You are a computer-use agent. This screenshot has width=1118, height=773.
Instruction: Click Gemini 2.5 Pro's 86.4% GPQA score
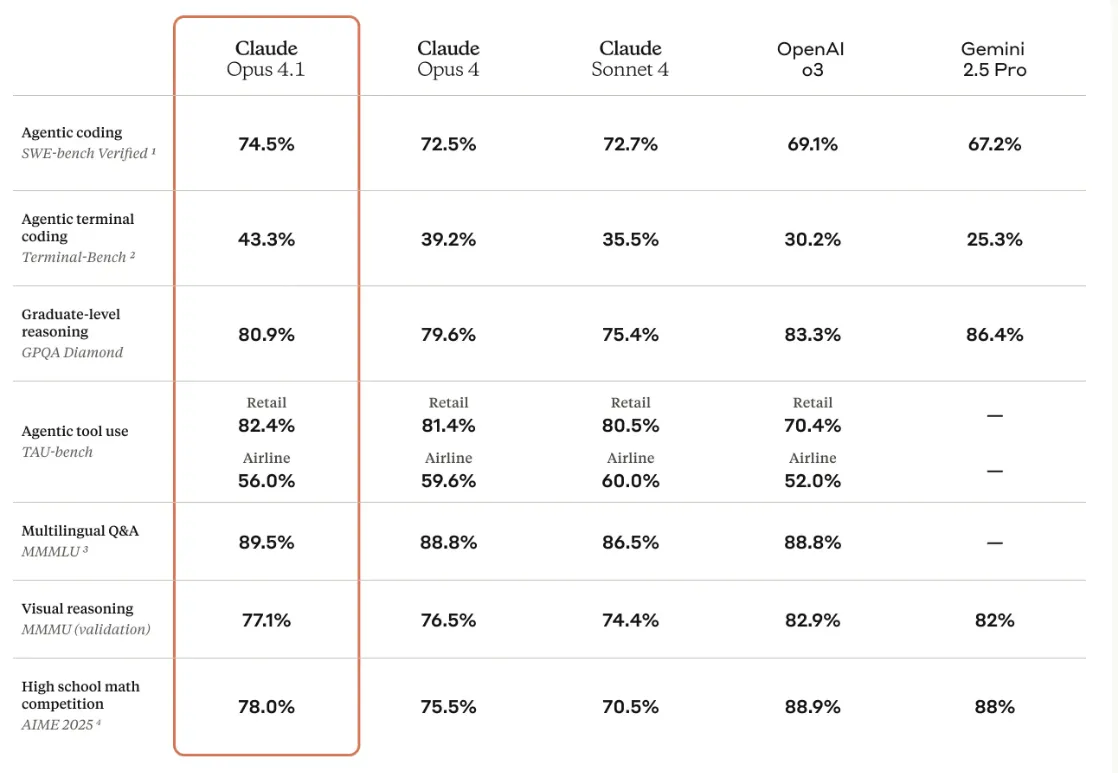pos(994,335)
